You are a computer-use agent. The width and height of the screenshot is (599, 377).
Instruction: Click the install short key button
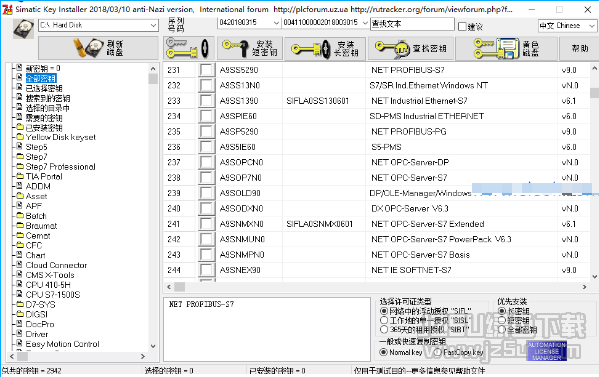[250, 48]
